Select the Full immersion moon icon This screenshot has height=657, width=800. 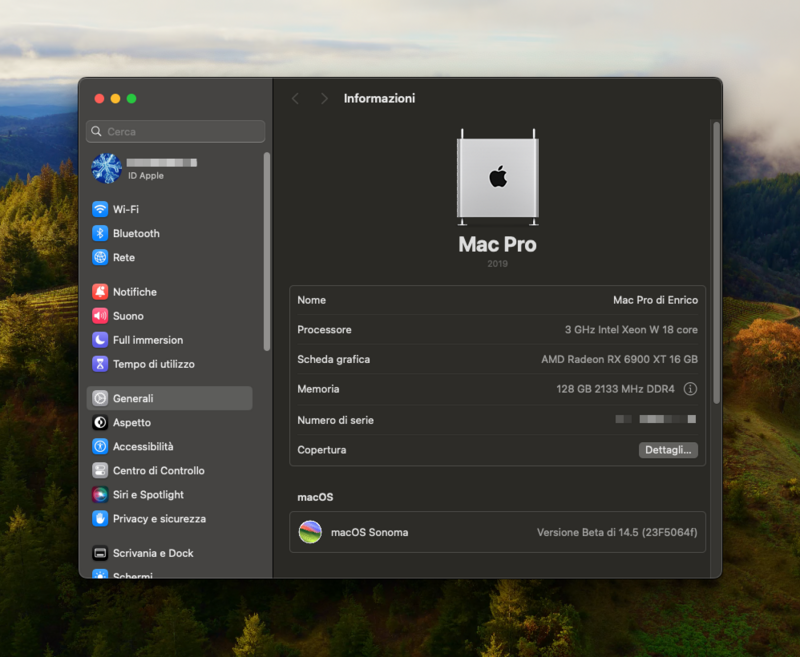[100, 340]
